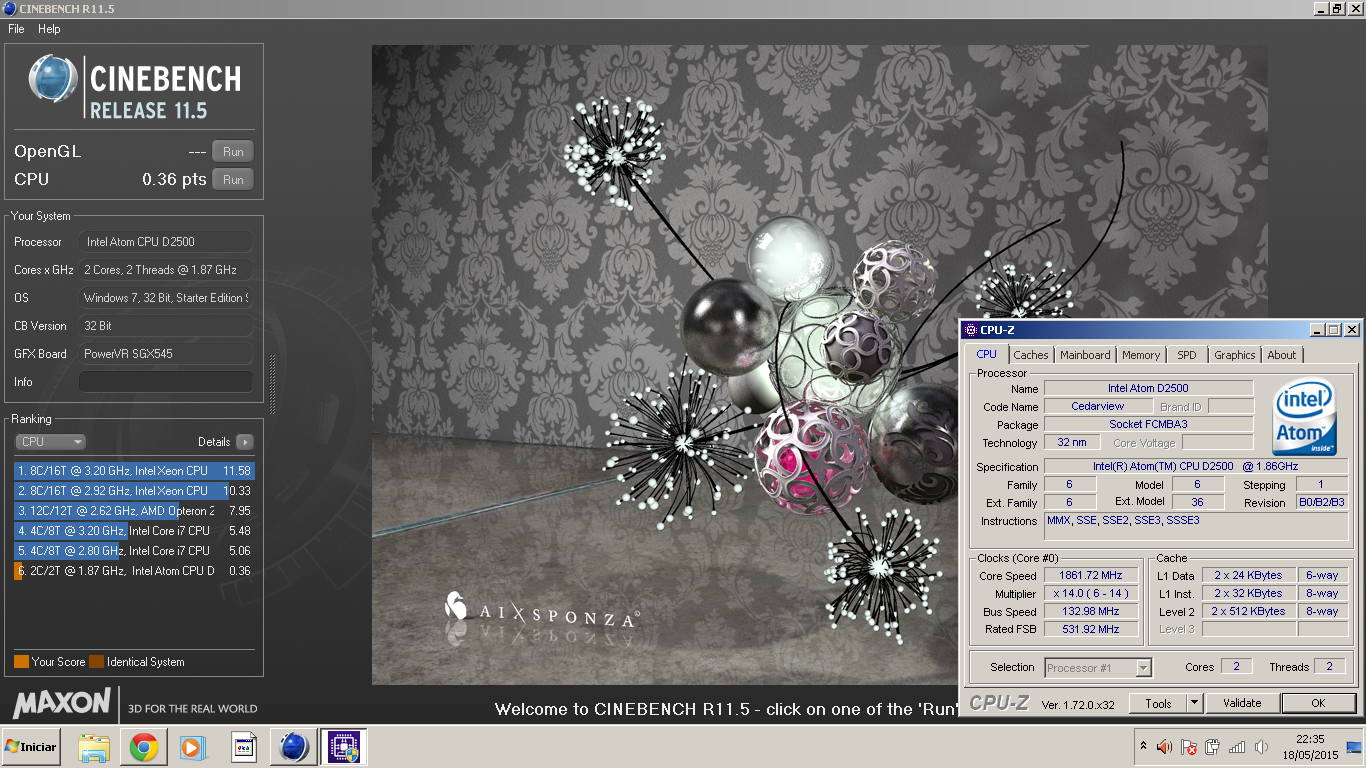
Task: Select ranking row 2C/2T Intel Atom
Action: (134, 571)
